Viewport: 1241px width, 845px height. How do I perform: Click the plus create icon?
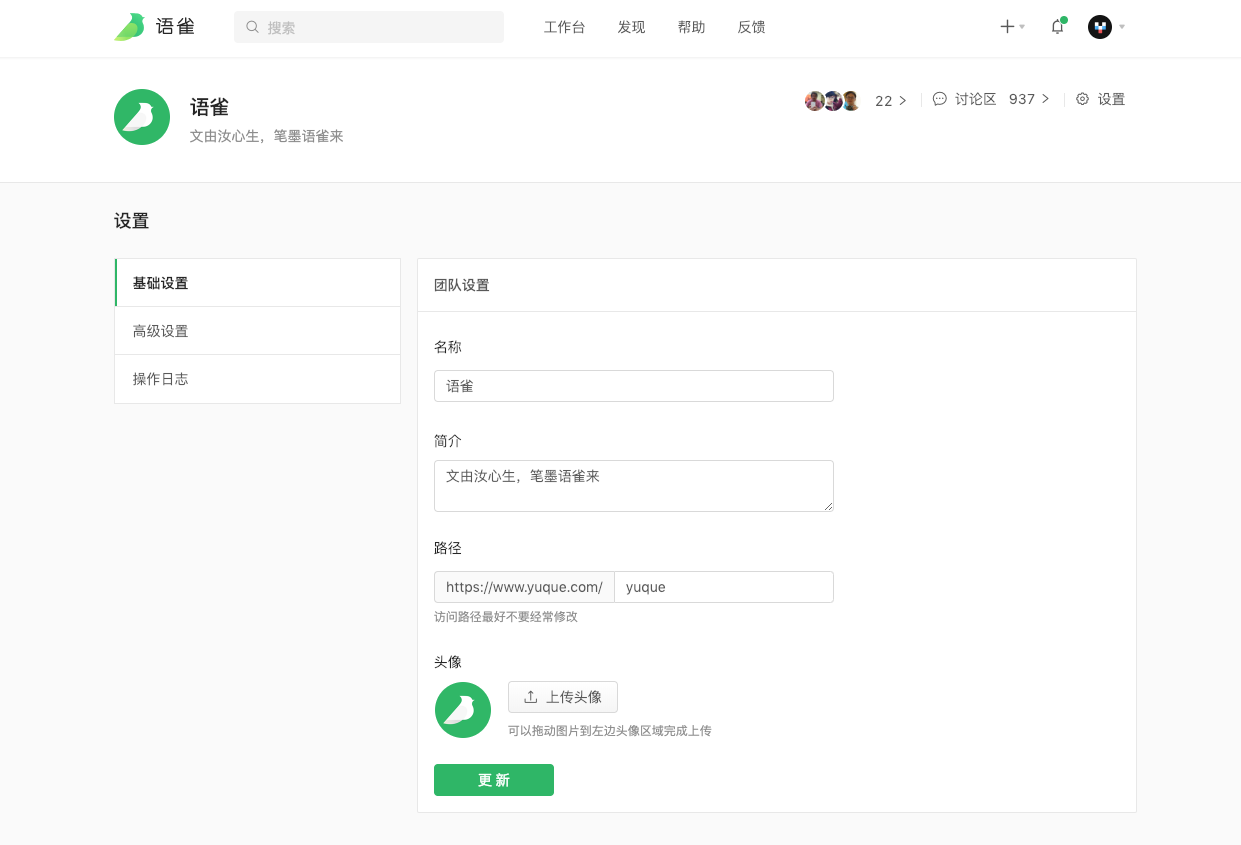click(x=1007, y=27)
